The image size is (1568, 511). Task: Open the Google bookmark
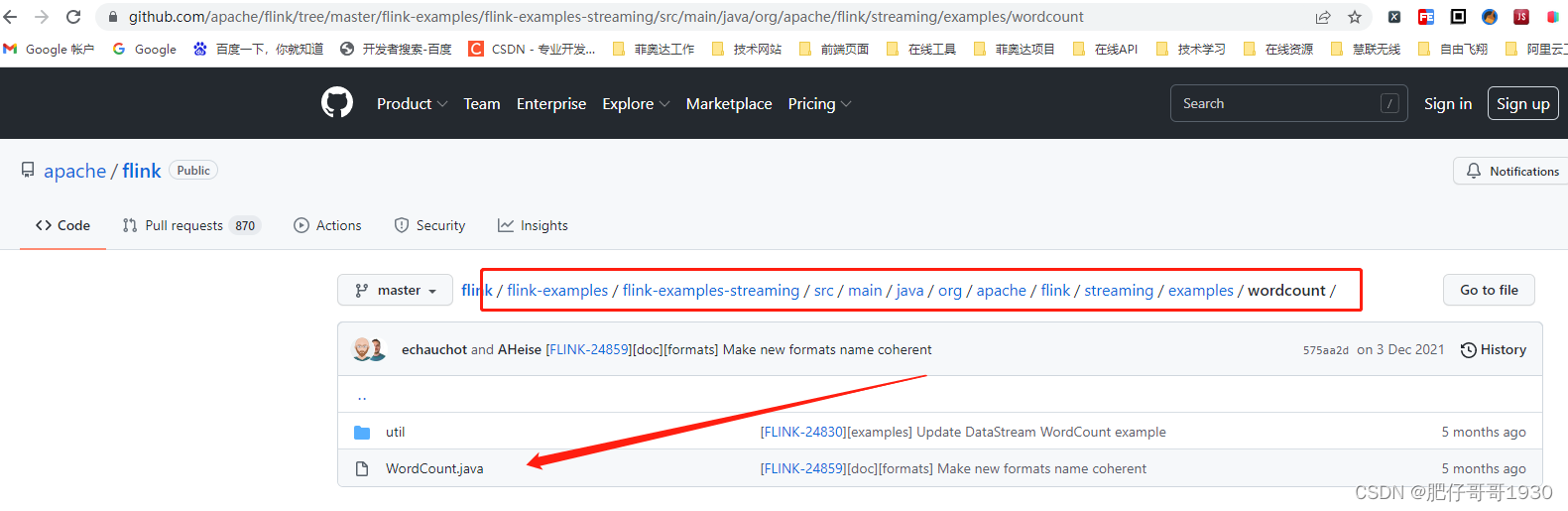pyautogui.click(x=145, y=49)
